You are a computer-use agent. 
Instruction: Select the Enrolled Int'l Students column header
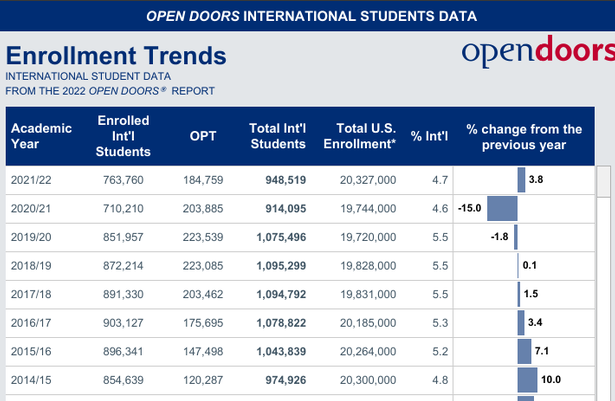(123, 136)
